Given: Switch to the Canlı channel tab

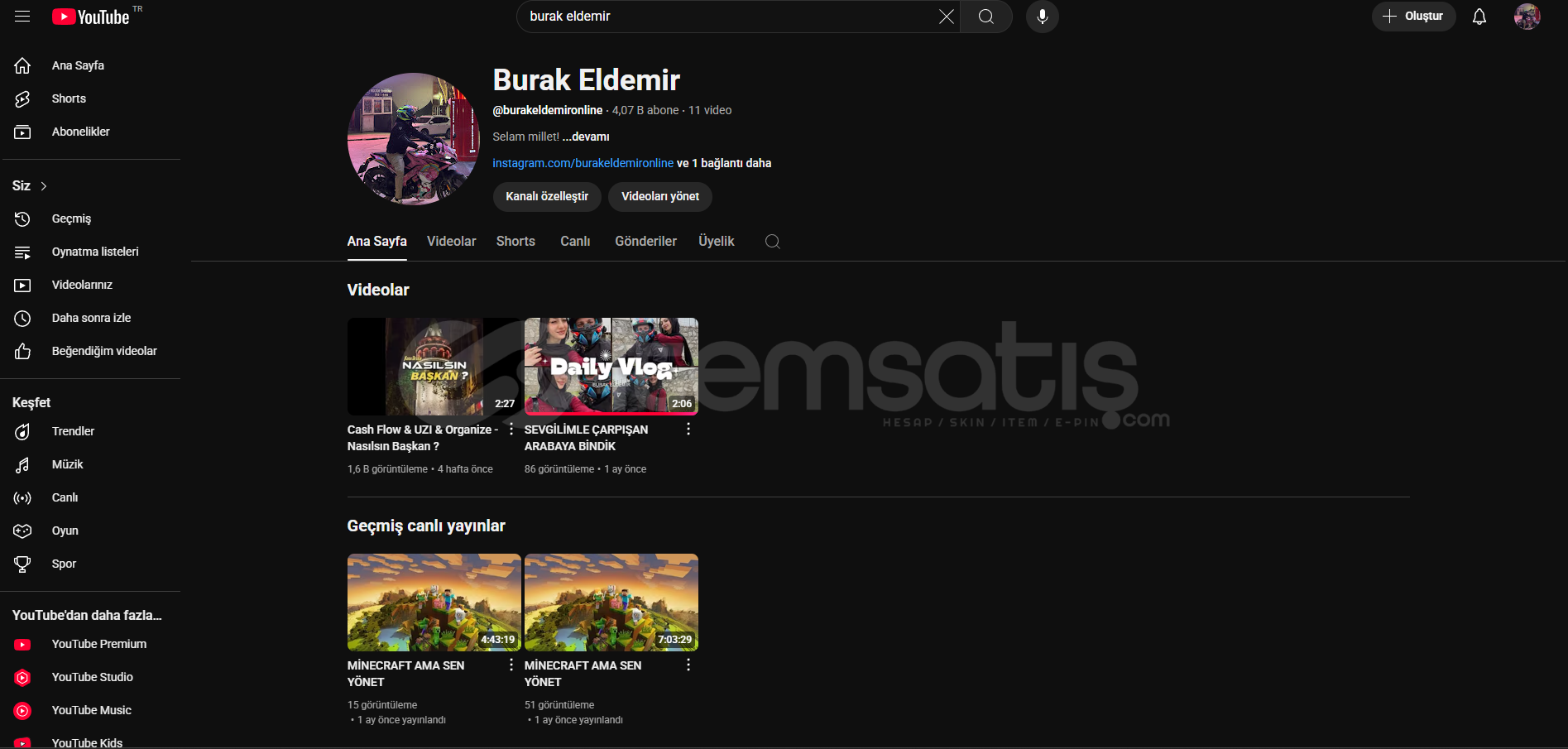Looking at the screenshot, I should 575,241.
